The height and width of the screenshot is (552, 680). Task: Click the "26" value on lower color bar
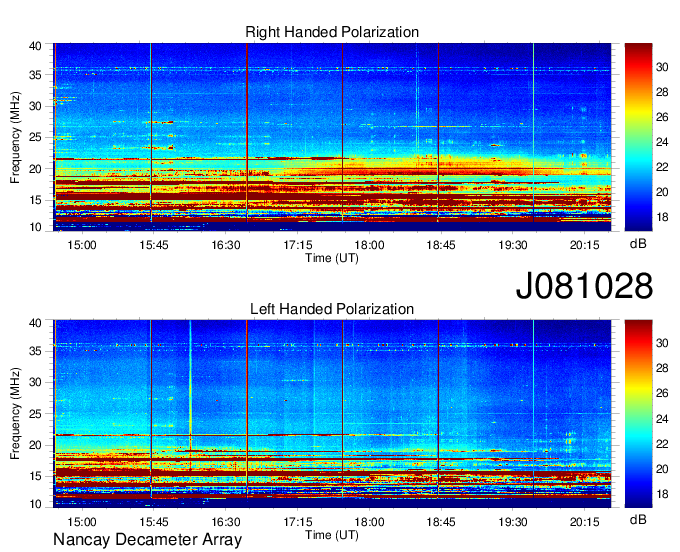pyautogui.click(x=662, y=393)
